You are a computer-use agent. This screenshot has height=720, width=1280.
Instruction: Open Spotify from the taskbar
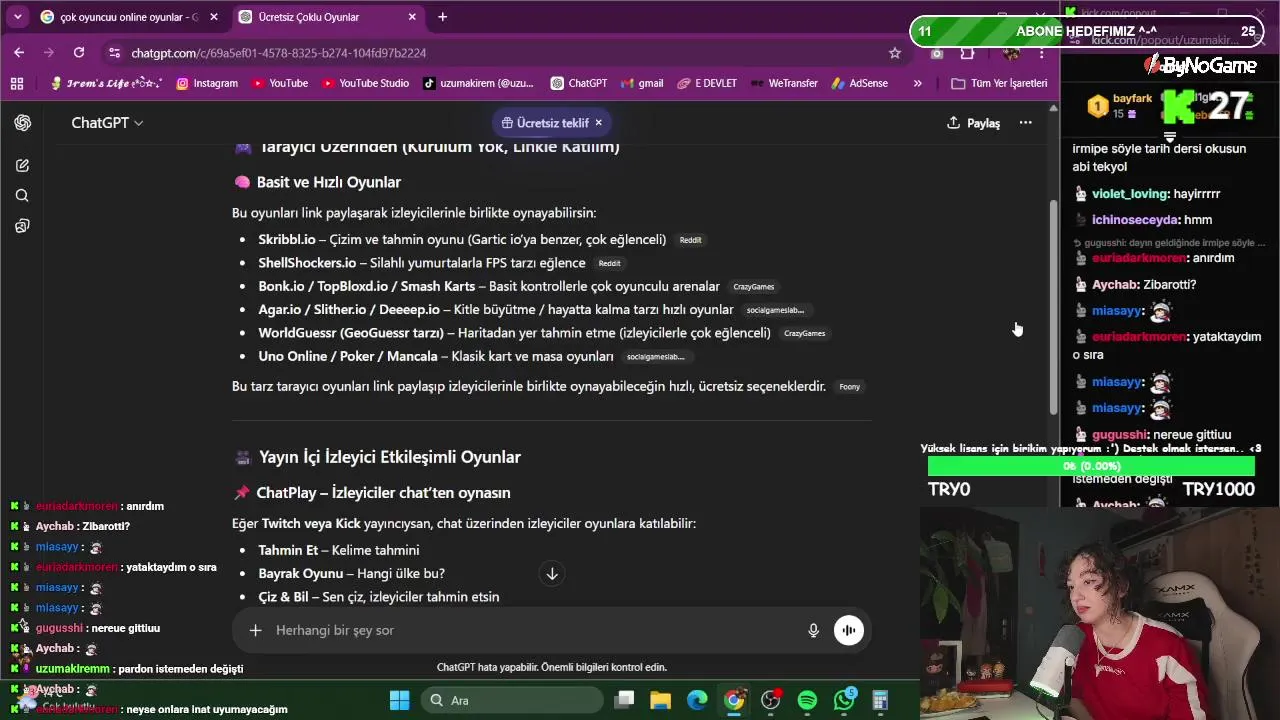807,700
